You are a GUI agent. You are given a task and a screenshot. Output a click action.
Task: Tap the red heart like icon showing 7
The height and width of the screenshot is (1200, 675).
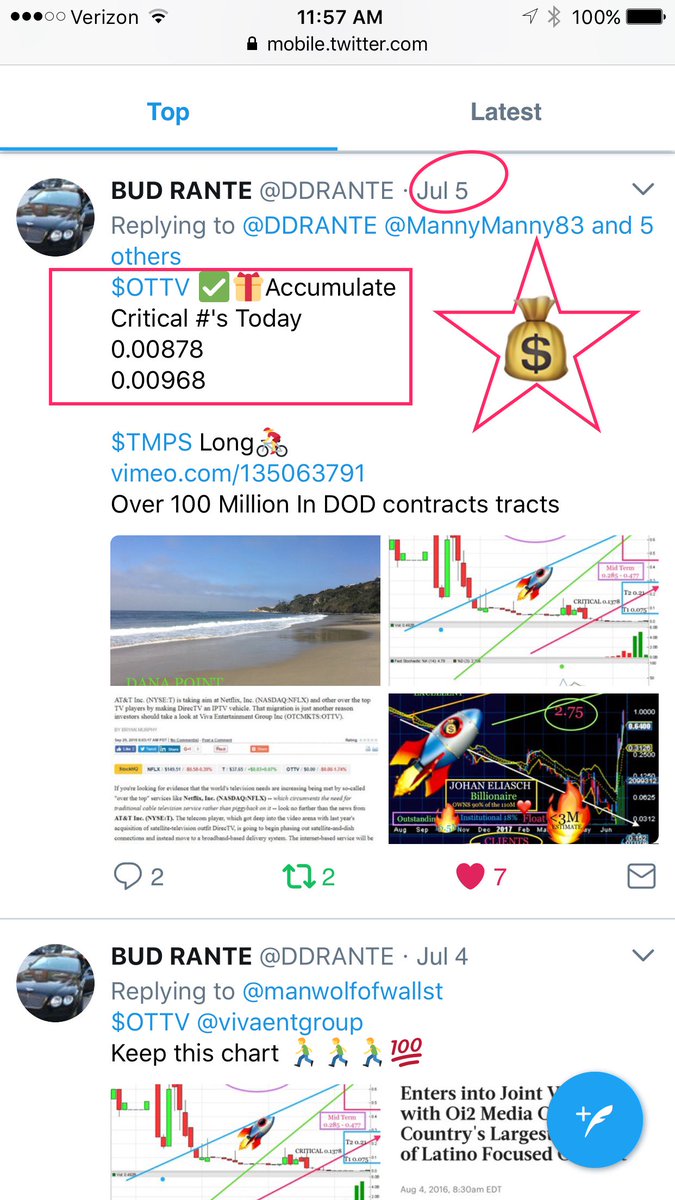[470, 877]
